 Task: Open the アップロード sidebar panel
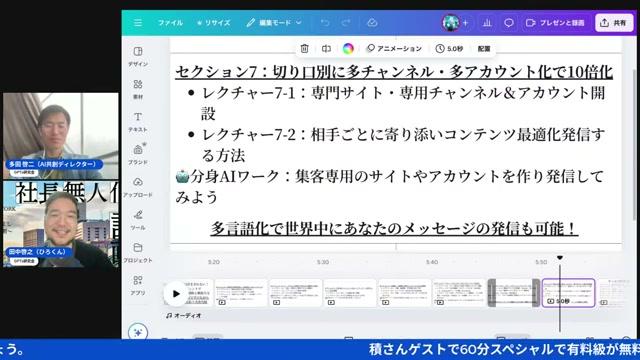point(138,187)
